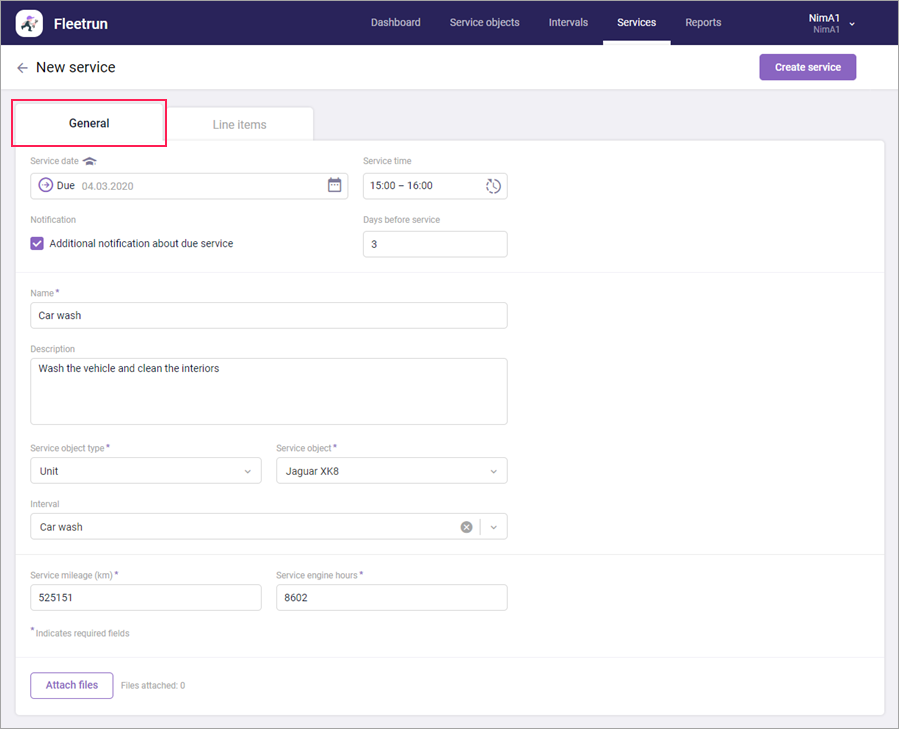This screenshot has width=899, height=729.
Task: Click the Days before service field
Action: tap(435, 244)
